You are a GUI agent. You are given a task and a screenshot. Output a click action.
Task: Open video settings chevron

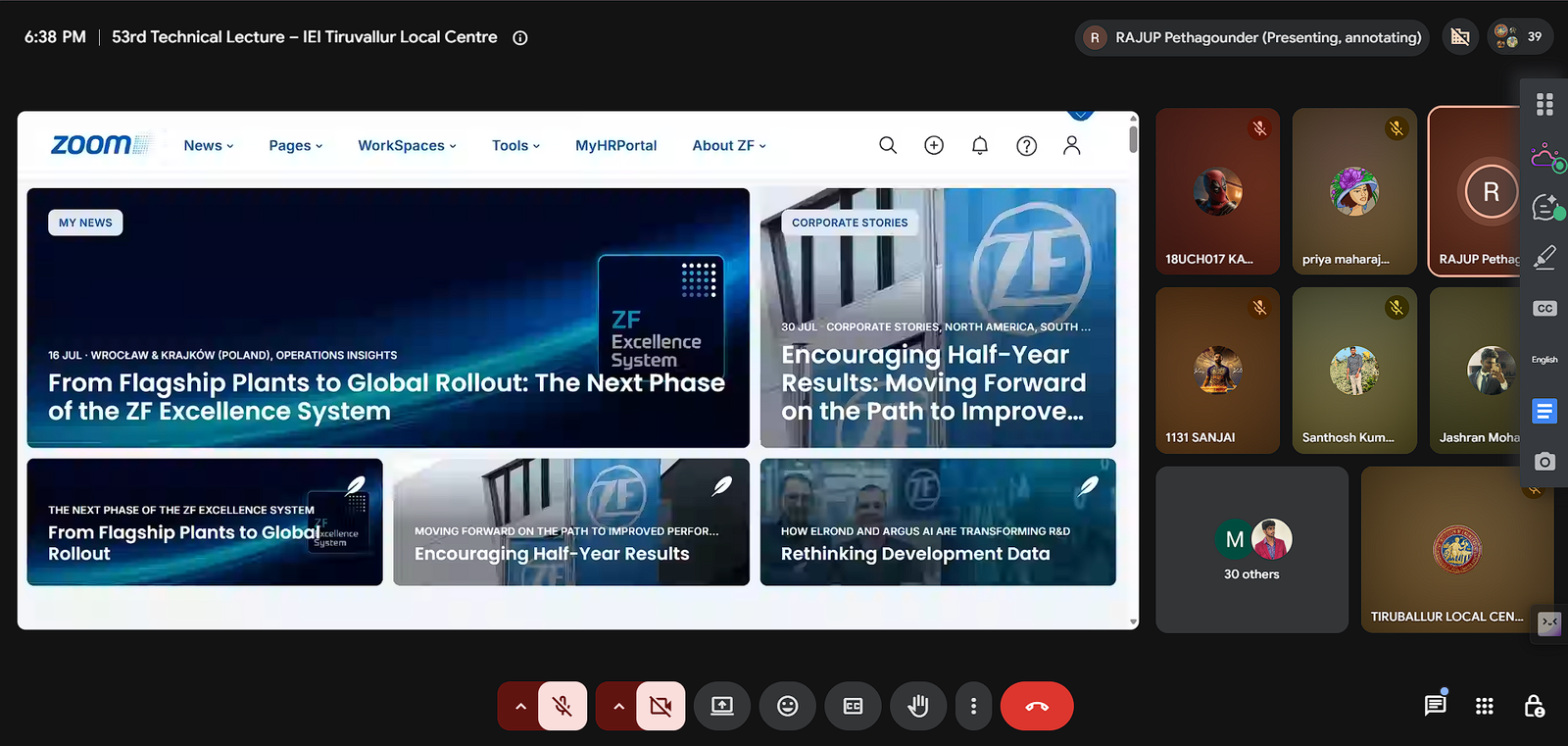[618, 706]
